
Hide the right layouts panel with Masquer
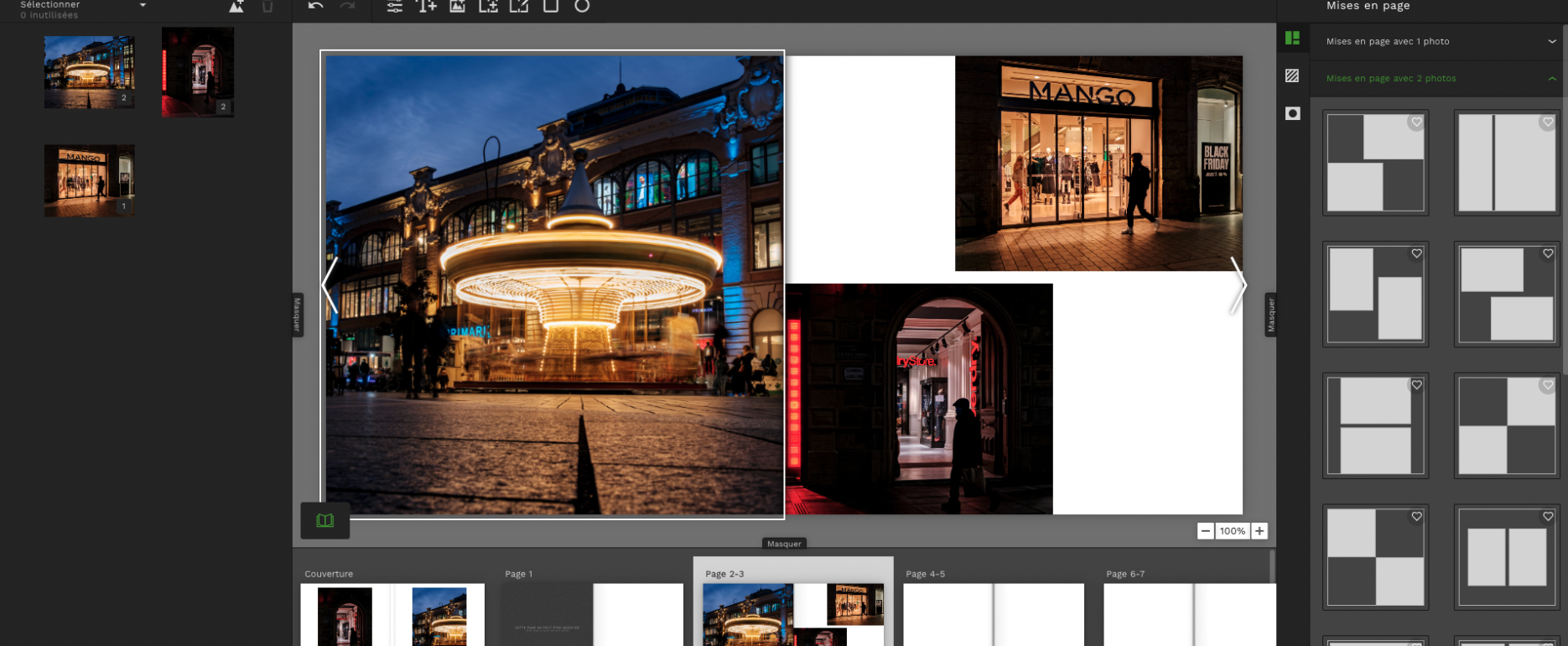tap(1270, 315)
